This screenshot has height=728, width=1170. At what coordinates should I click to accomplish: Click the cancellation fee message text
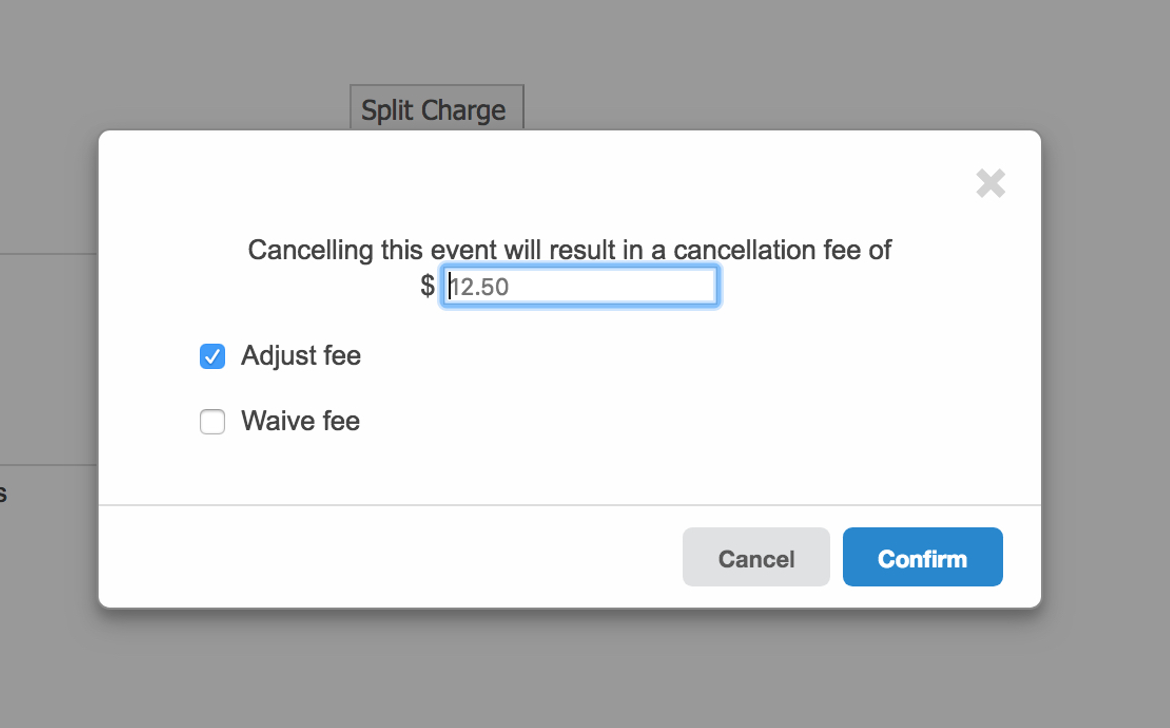(x=569, y=250)
